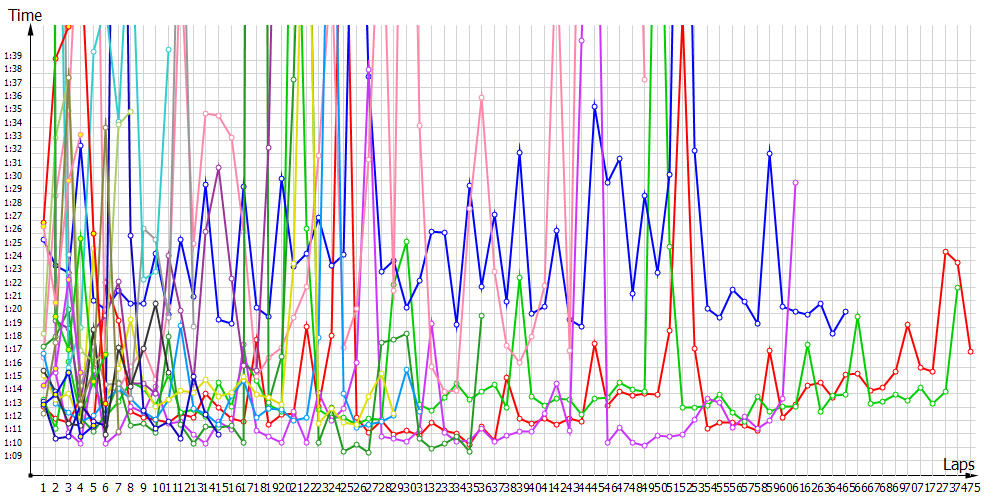Click the 1:20 time axis label

(x=13, y=309)
